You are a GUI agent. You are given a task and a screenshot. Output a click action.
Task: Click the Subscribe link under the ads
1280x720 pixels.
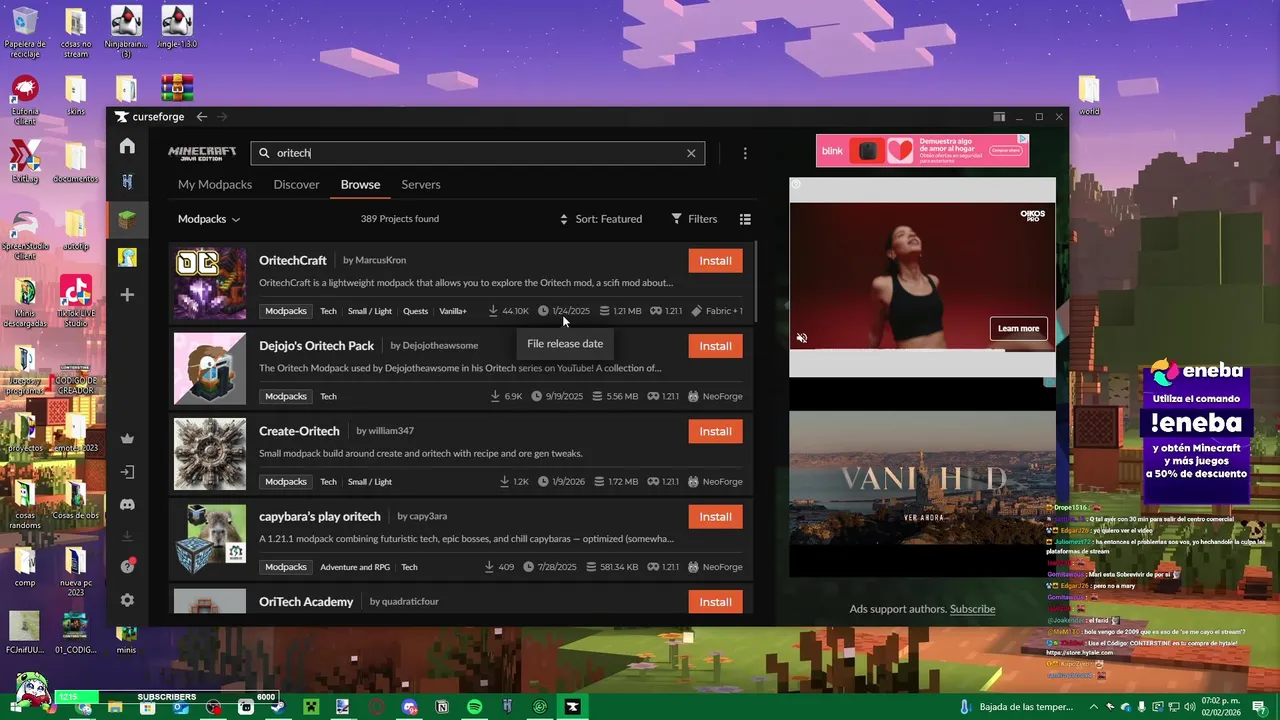point(972,609)
